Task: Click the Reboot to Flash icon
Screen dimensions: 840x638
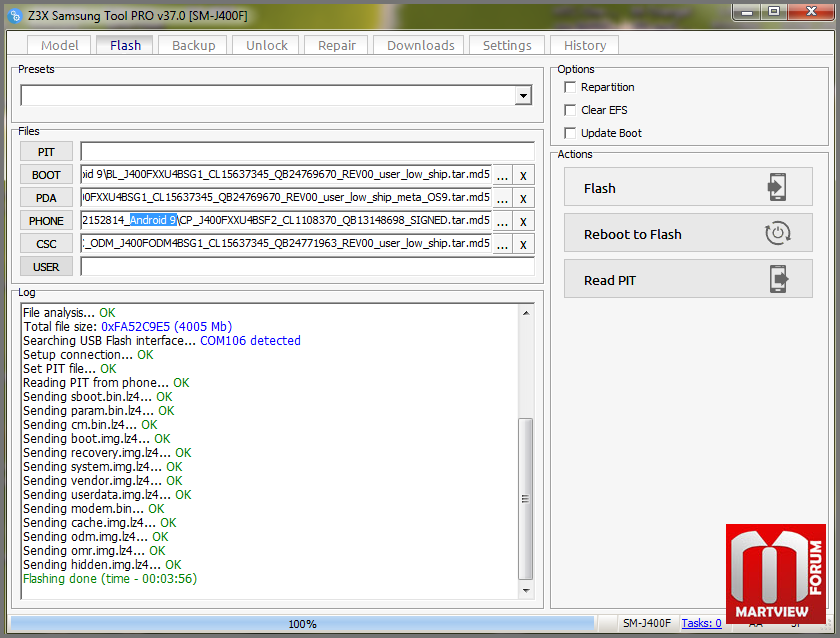Action: (777, 234)
